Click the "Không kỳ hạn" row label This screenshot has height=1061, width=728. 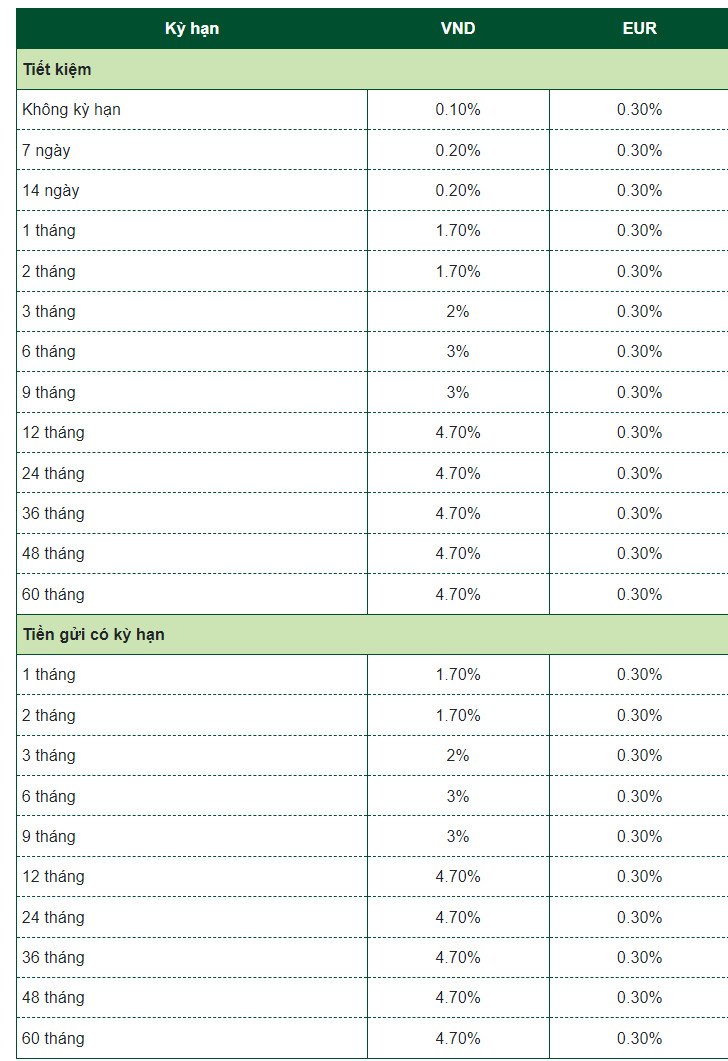coord(71,110)
